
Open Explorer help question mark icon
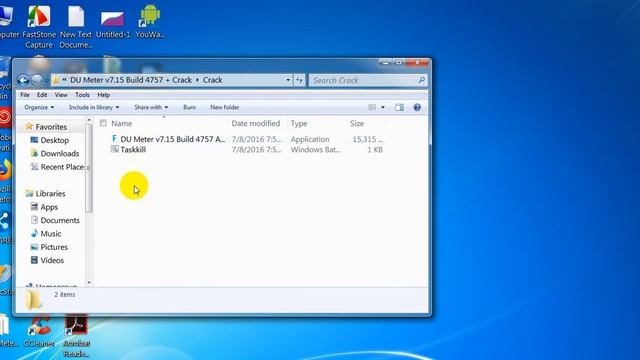(x=417, y=107)
